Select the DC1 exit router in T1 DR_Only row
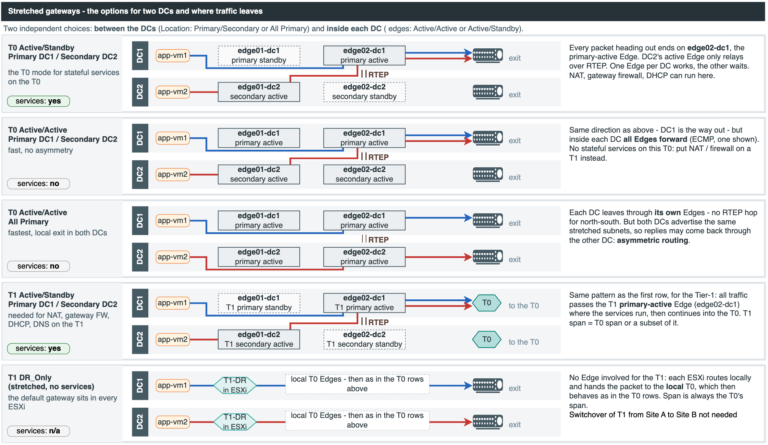The height and width of the screenshot is (445, 768). point(488,385)
